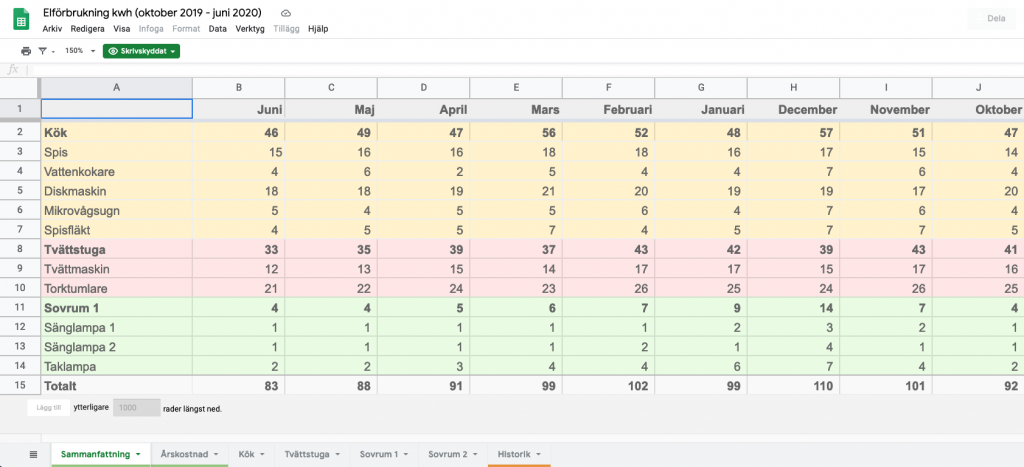The image size is (1024, 467).
Task: Click the Dela share button
Action: (x=991, y=18)
